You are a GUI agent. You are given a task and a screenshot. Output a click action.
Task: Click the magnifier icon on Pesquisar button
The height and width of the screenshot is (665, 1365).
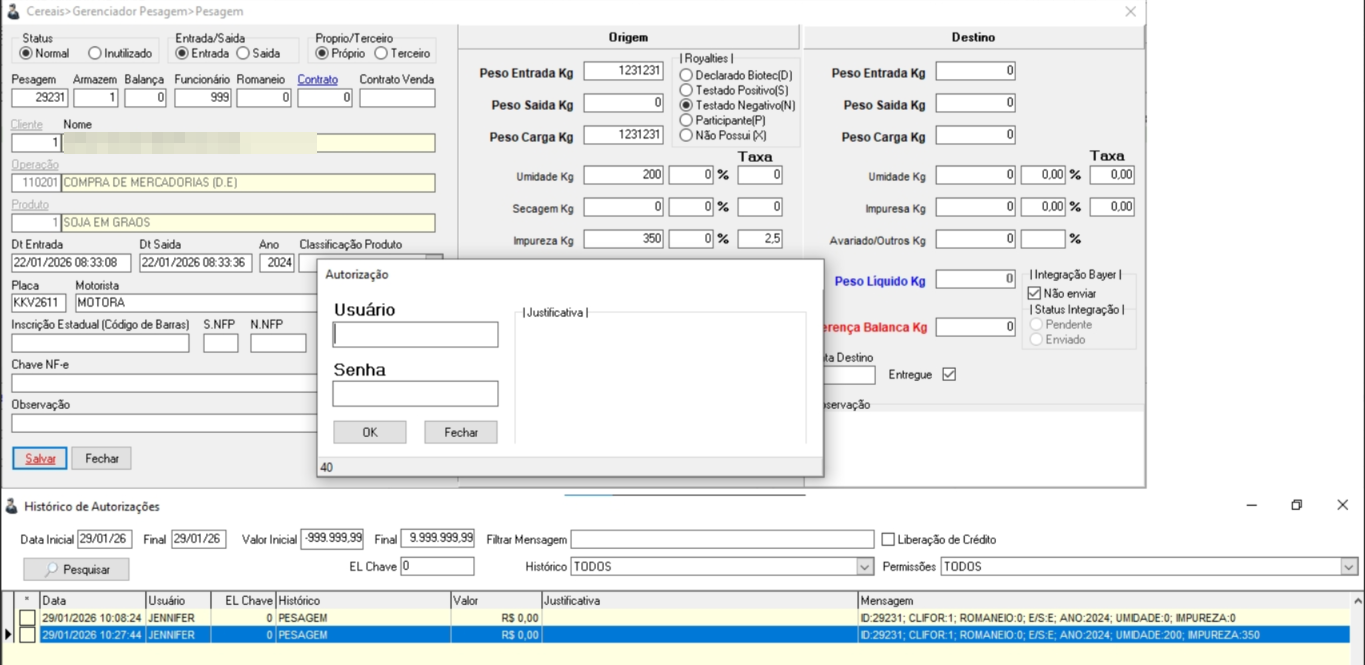point(51,569)
